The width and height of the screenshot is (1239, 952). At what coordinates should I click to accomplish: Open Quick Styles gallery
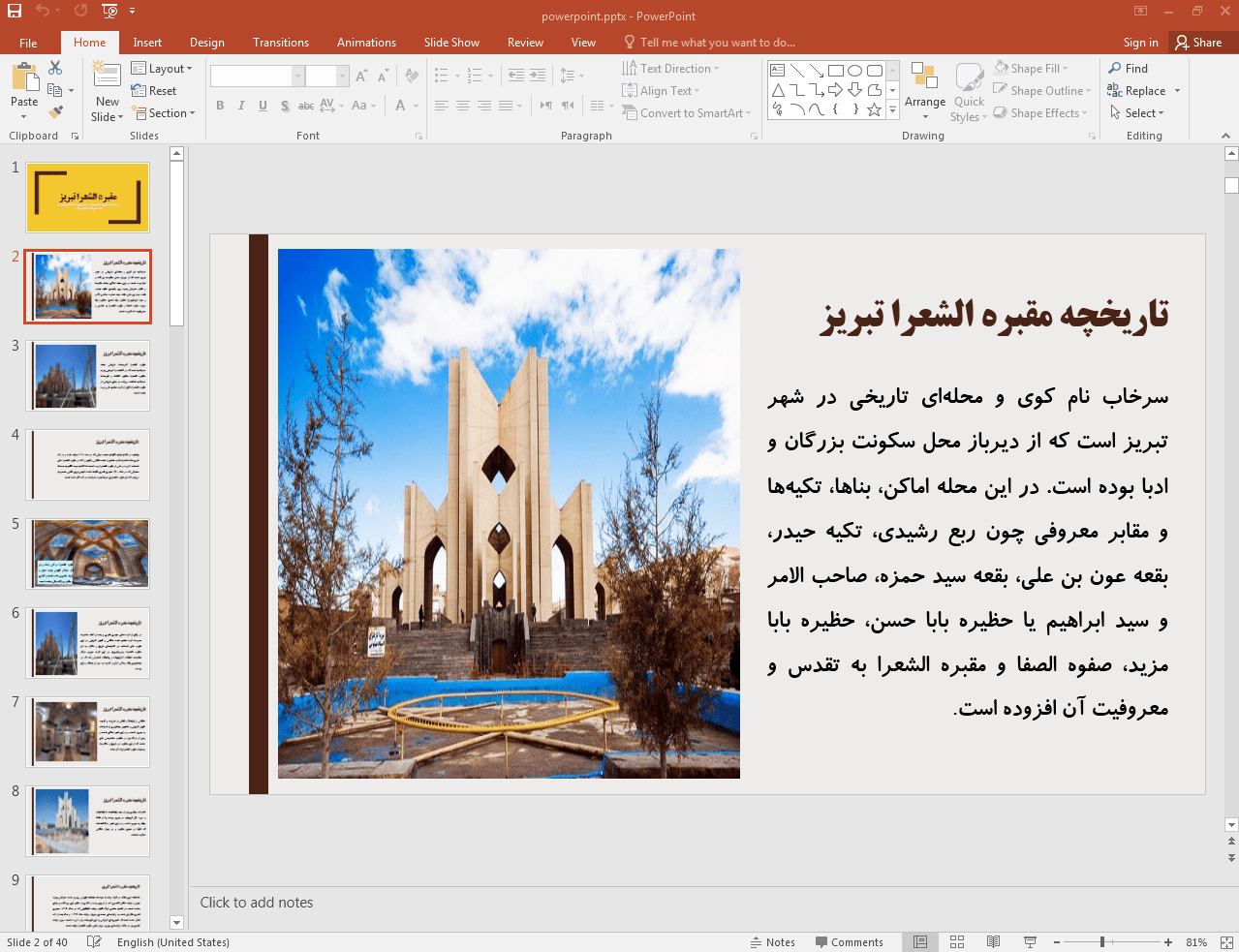tap(969, 92)
